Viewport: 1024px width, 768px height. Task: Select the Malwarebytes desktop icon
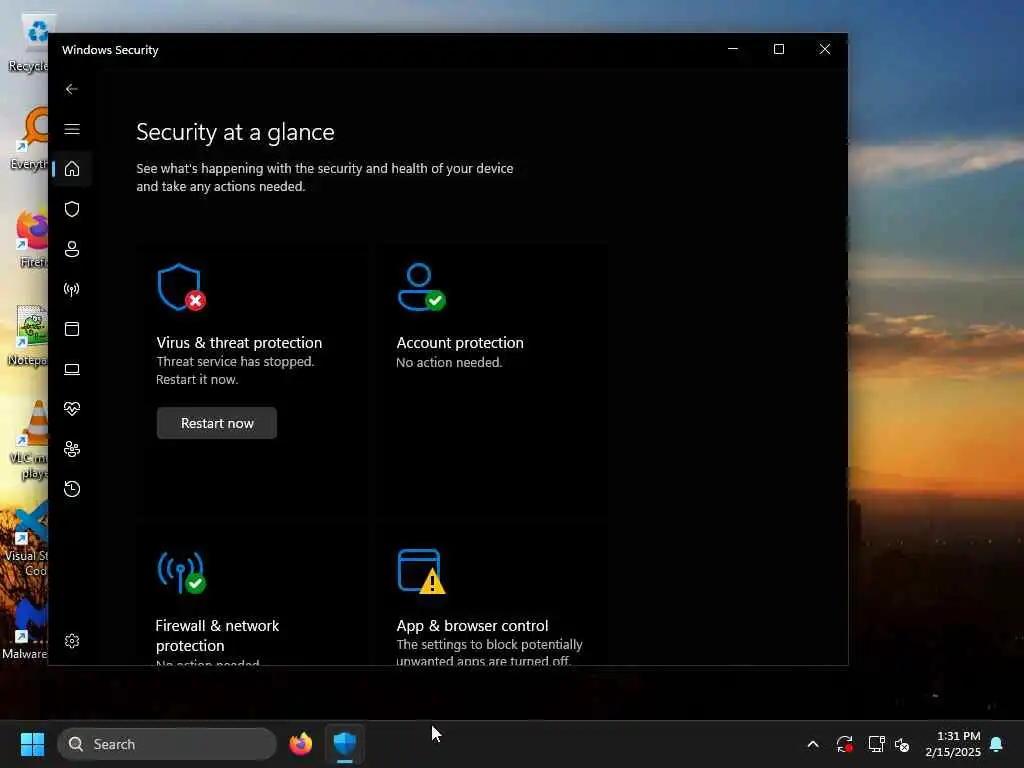pyautogui.click(x=26, y=630)
